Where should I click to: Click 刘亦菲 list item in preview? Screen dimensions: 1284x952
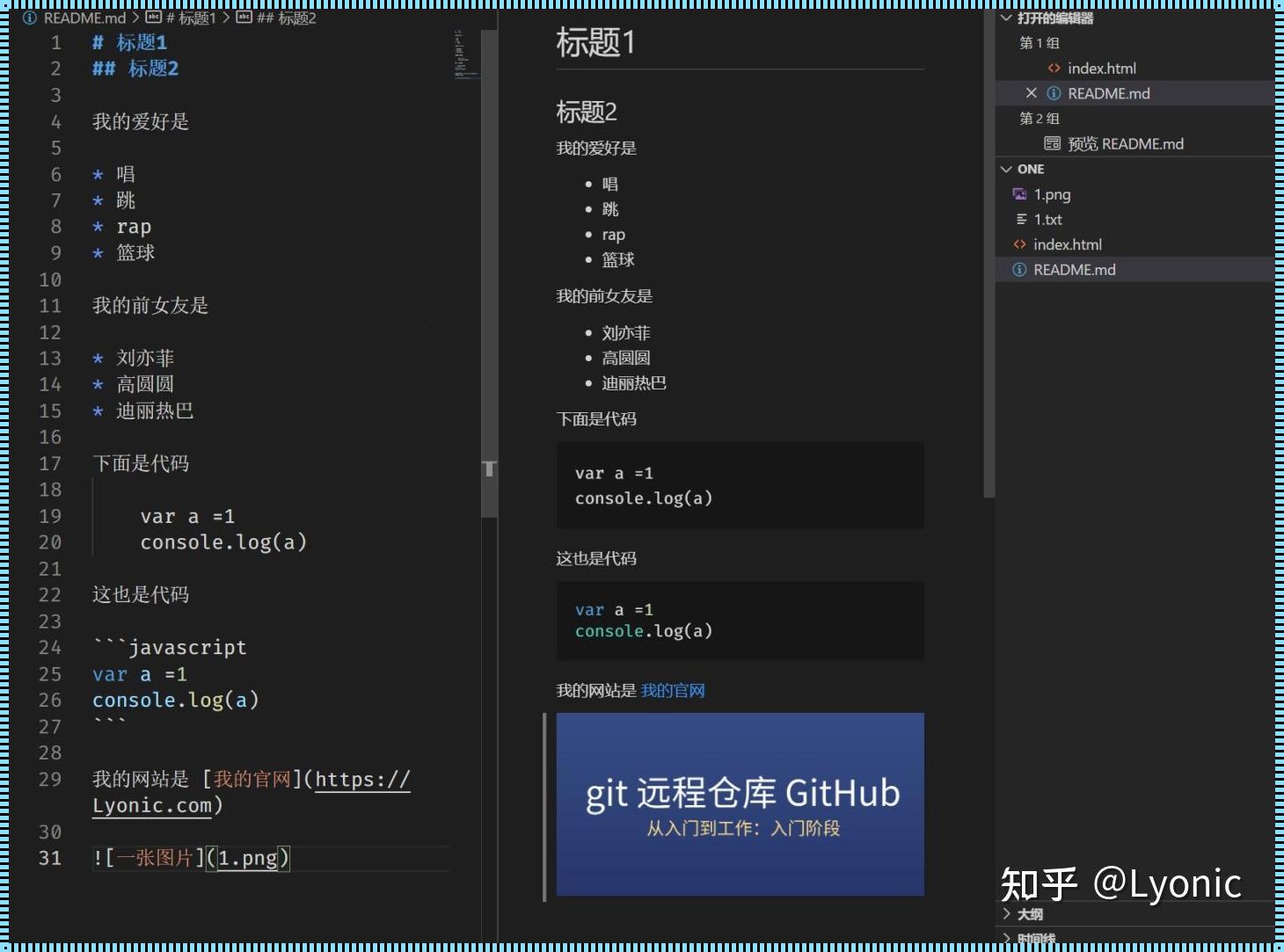[626, 333]
